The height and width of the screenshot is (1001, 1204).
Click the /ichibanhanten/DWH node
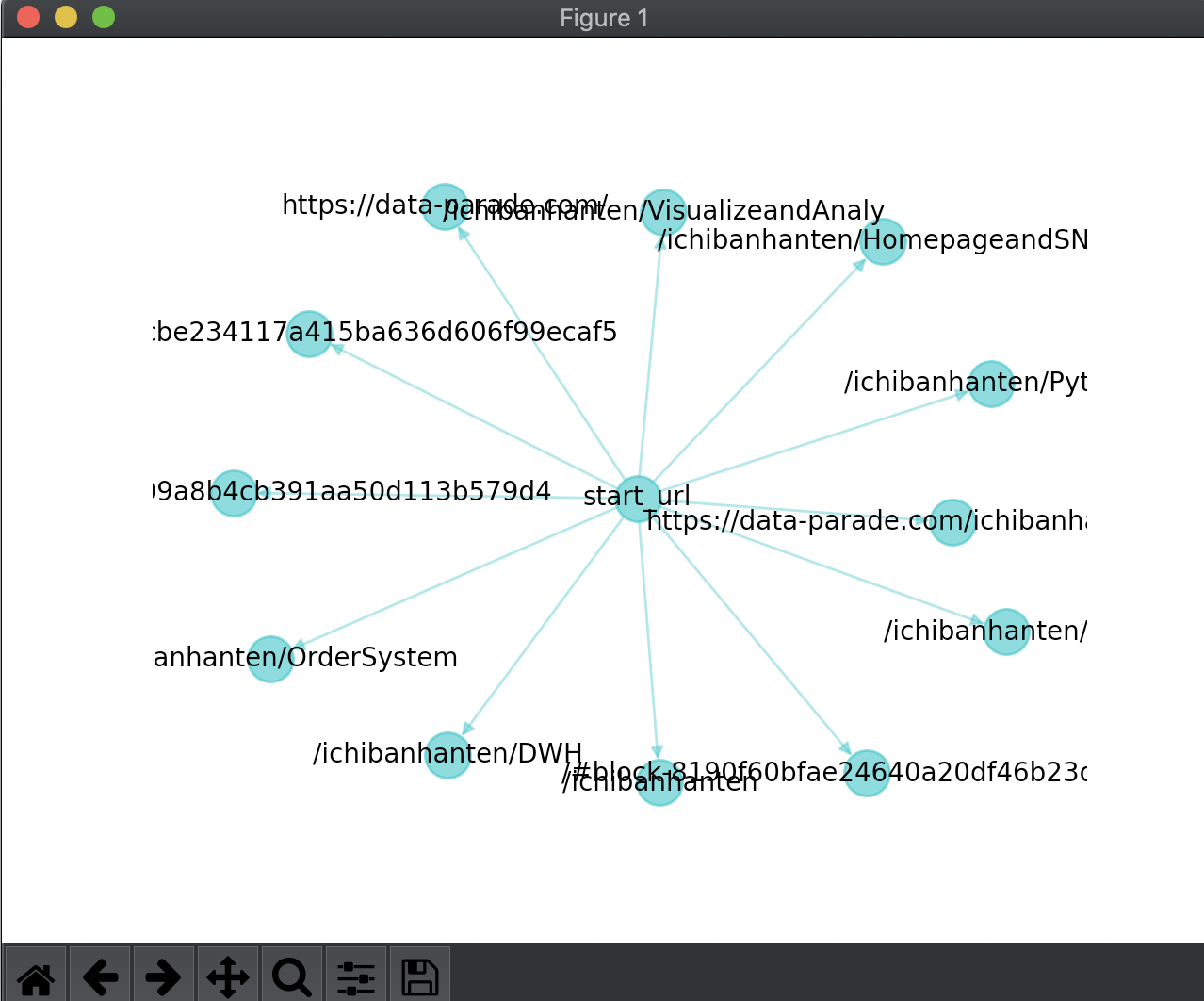point(447,755)
